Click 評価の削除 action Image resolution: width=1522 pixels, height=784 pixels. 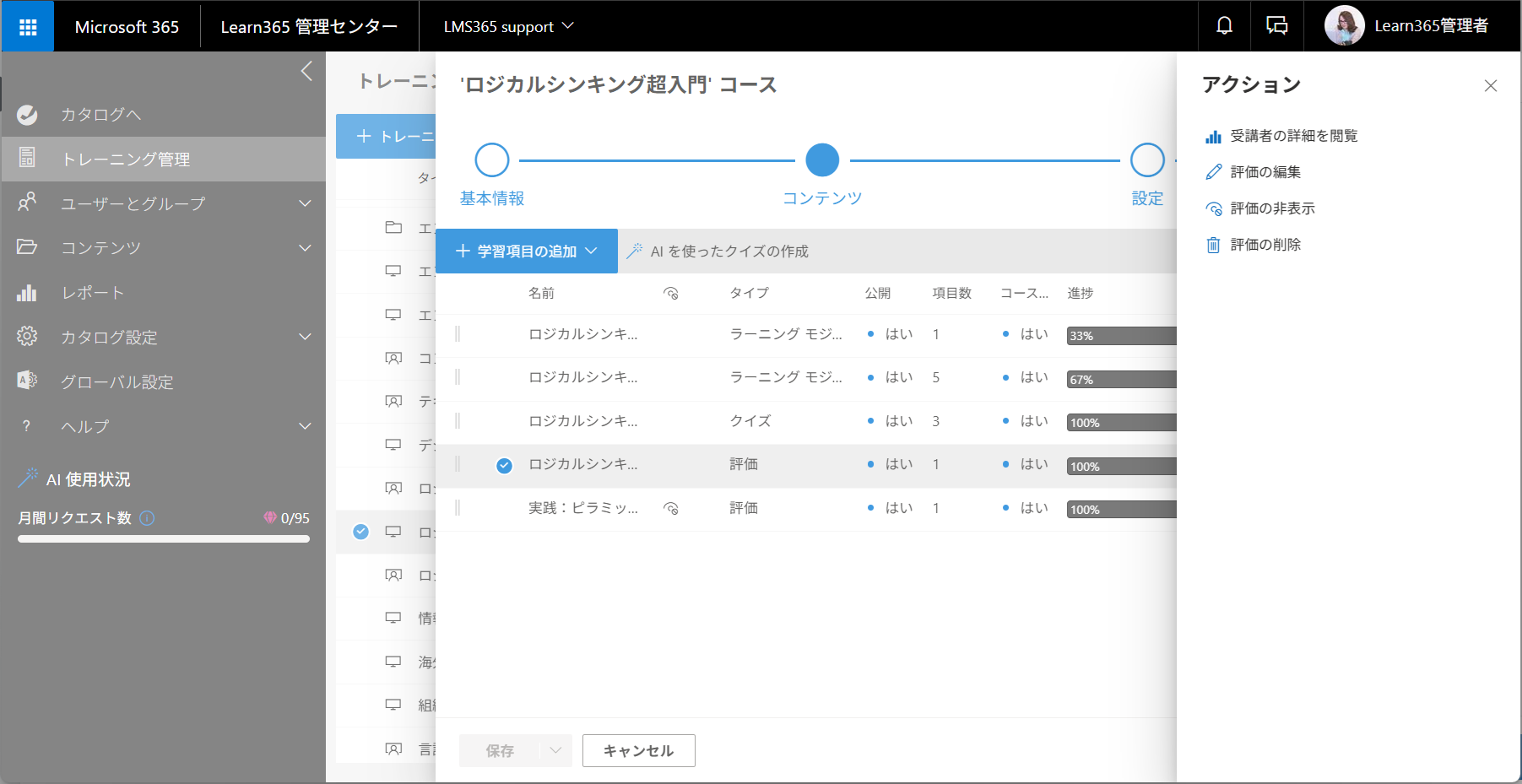(1253, 245)
